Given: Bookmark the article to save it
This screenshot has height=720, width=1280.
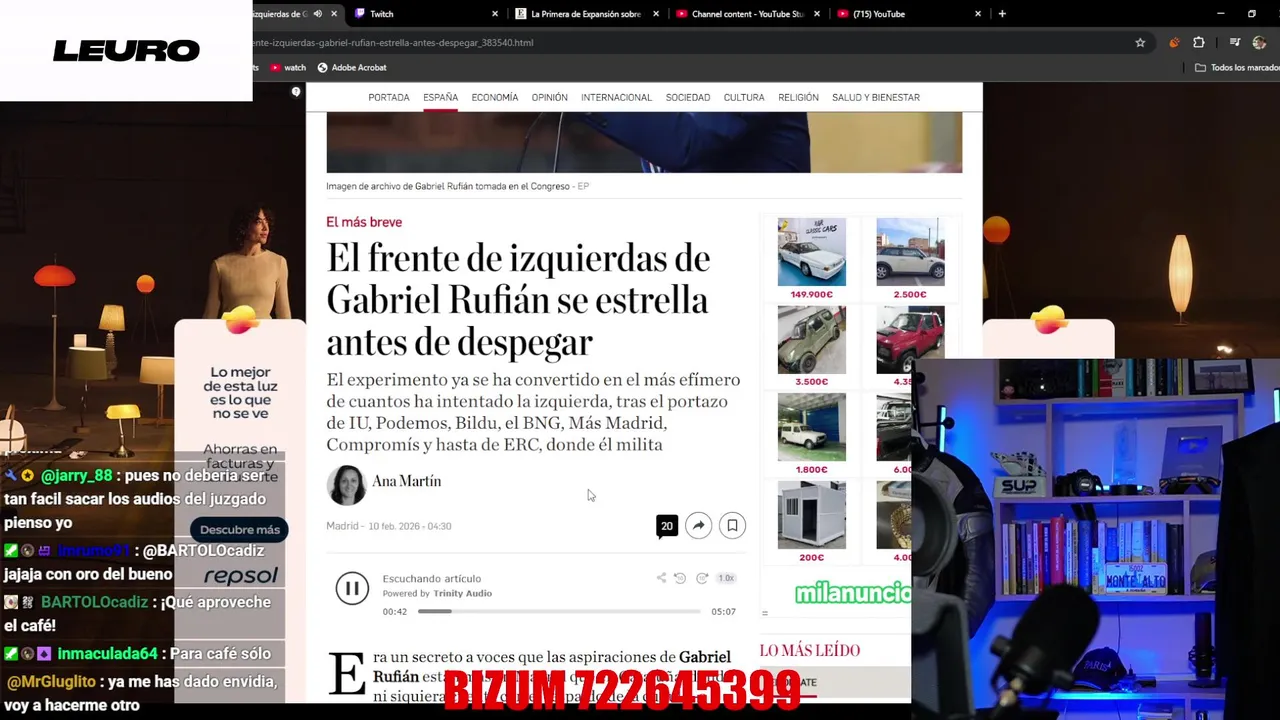Looking at the screenshot, I should pos(732,526).
